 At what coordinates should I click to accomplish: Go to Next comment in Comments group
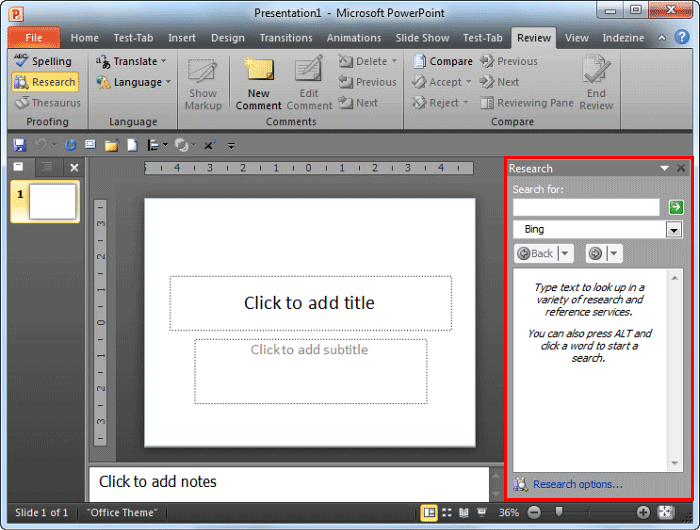358,103
